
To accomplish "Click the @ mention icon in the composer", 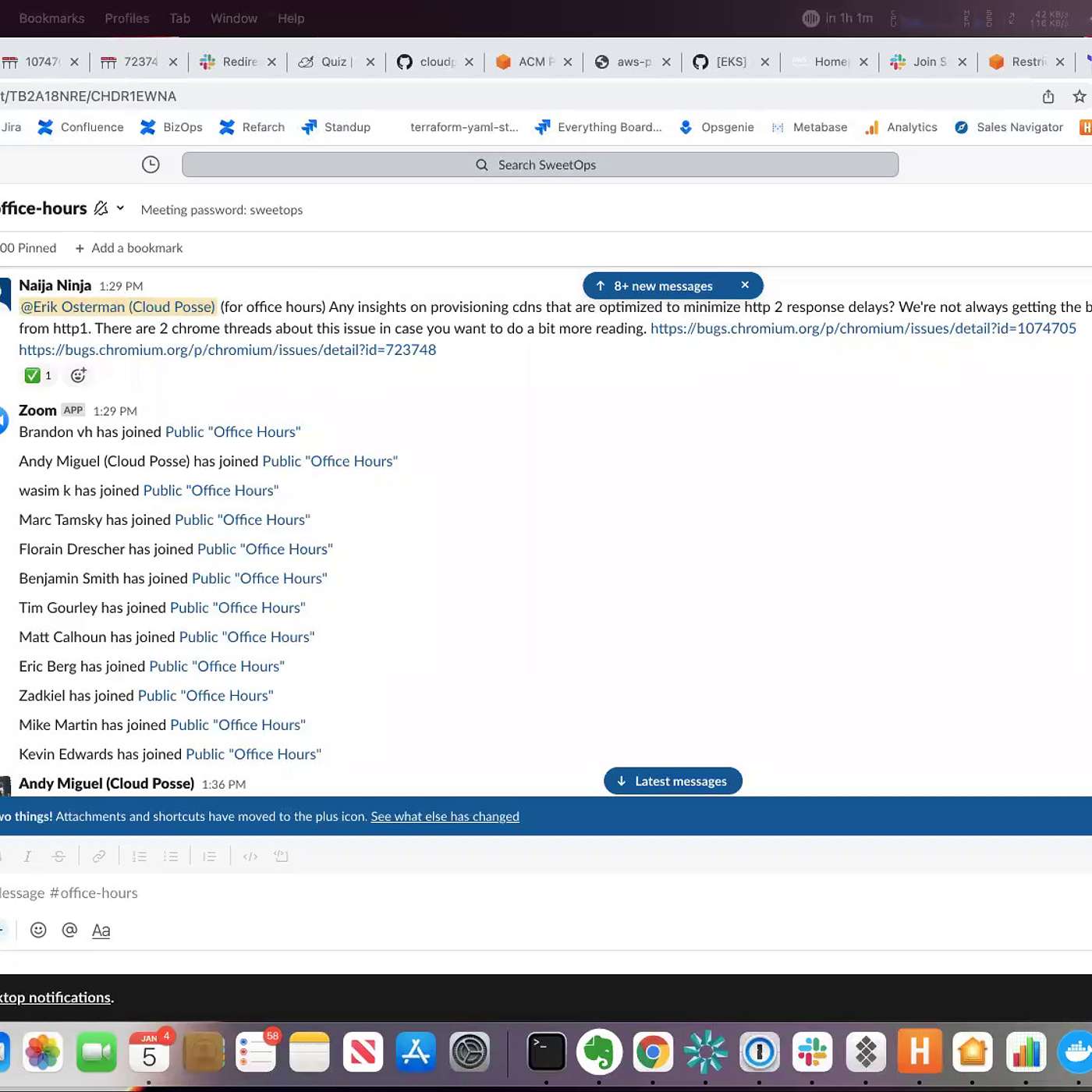I will [x=69, y=930].
